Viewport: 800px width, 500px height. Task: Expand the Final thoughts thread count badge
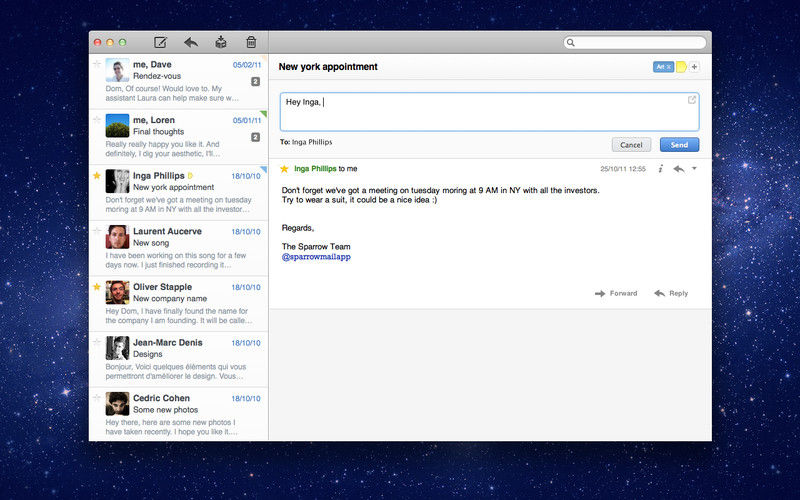pyautogui.click(x=256, y=137)
